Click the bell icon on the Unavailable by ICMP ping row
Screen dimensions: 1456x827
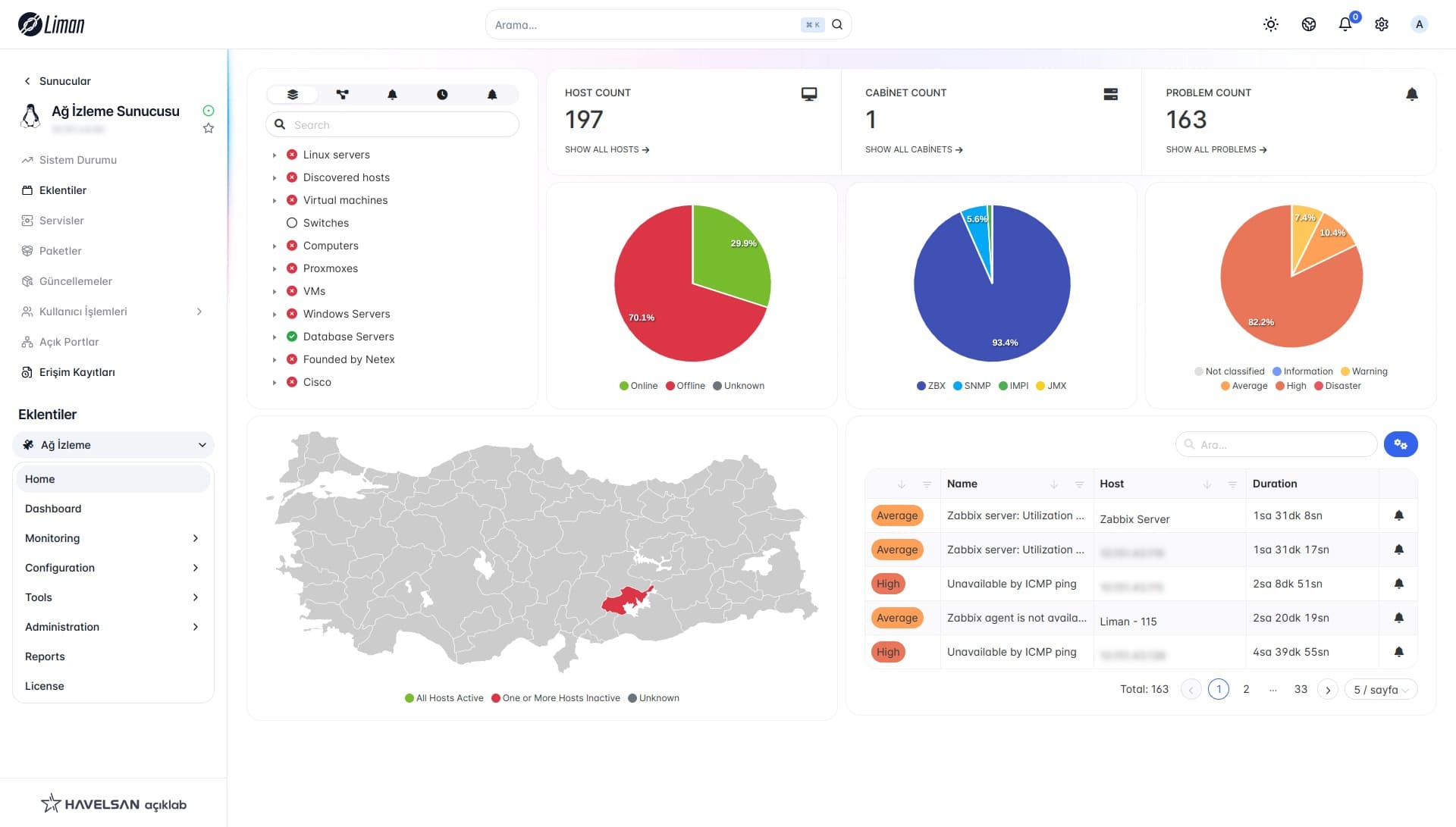(x=1399, y=584)
